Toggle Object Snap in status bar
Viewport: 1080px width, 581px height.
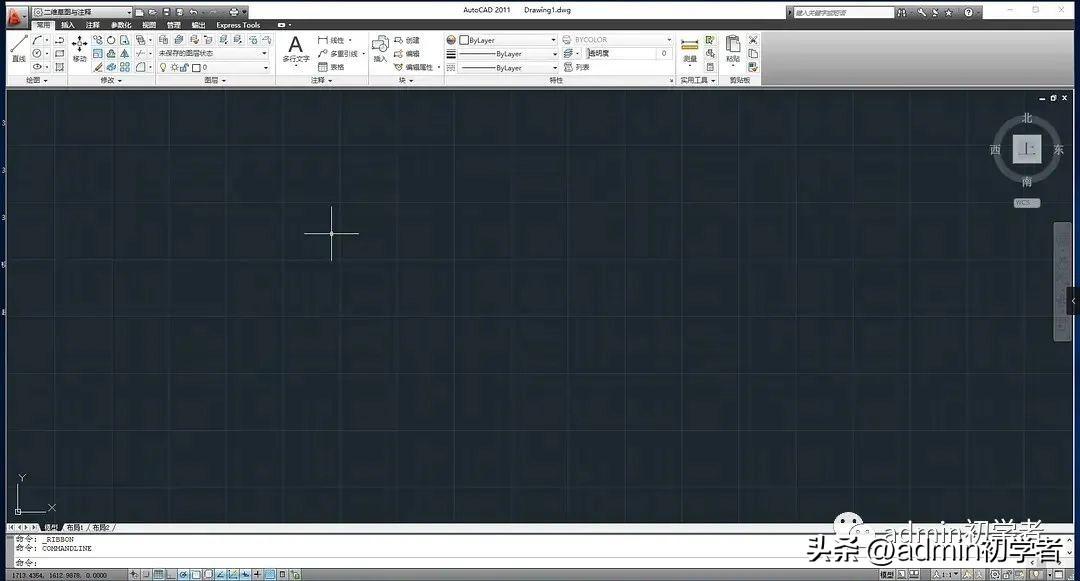coord(196,574)
